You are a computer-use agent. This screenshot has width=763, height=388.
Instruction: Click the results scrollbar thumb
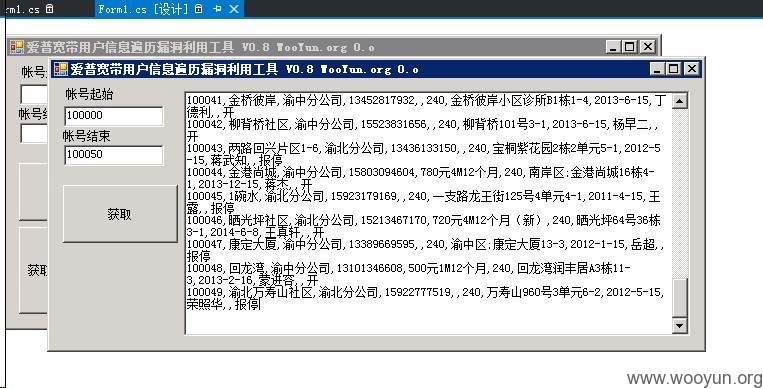click(x=679, y=297)
